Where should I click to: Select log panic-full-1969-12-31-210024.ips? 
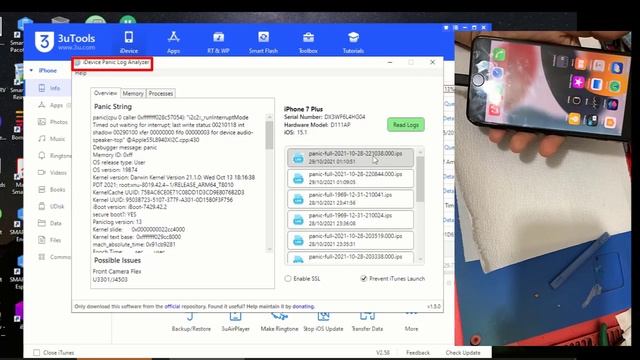(351, 220)
